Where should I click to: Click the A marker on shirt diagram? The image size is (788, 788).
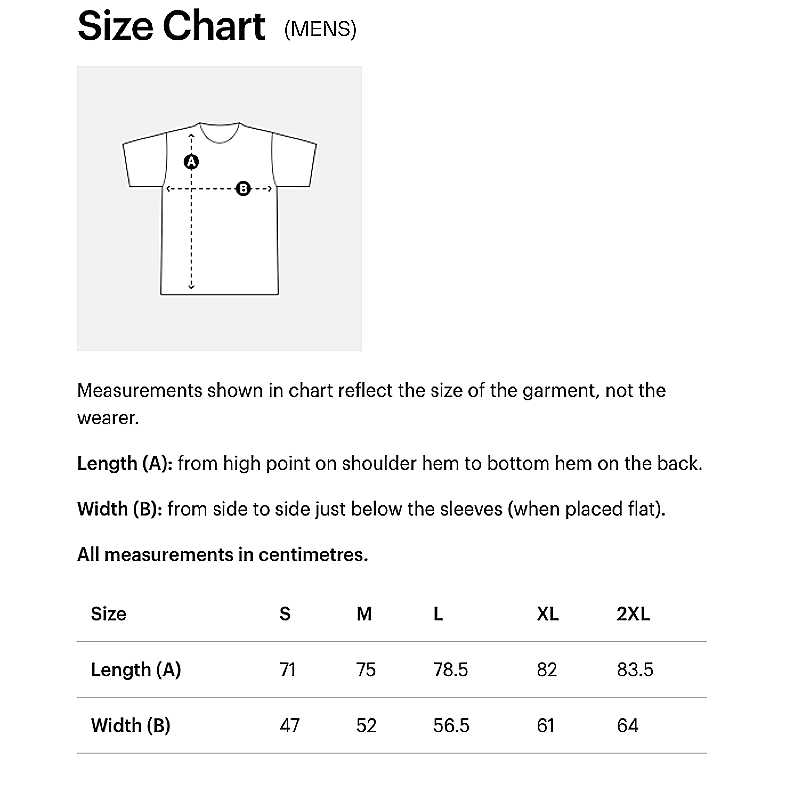coord(191,162)
